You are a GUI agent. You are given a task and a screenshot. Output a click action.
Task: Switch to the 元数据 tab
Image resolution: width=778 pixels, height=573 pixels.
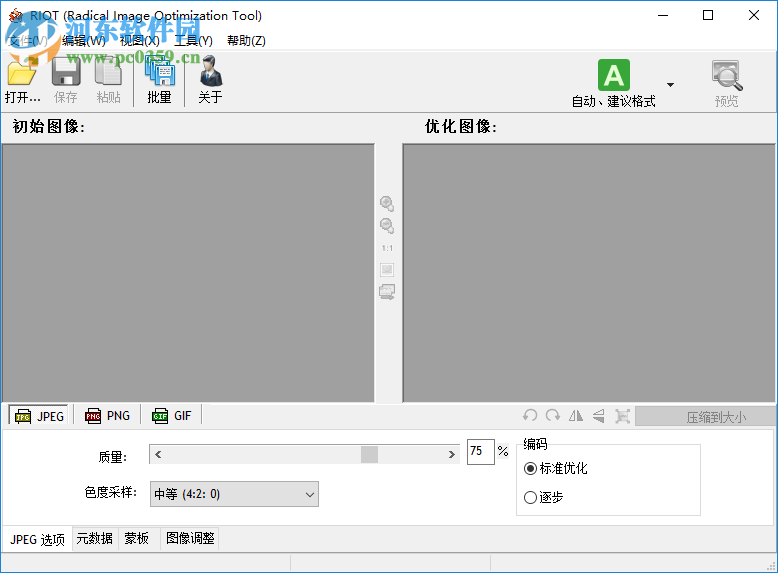(x=94, y=538)
